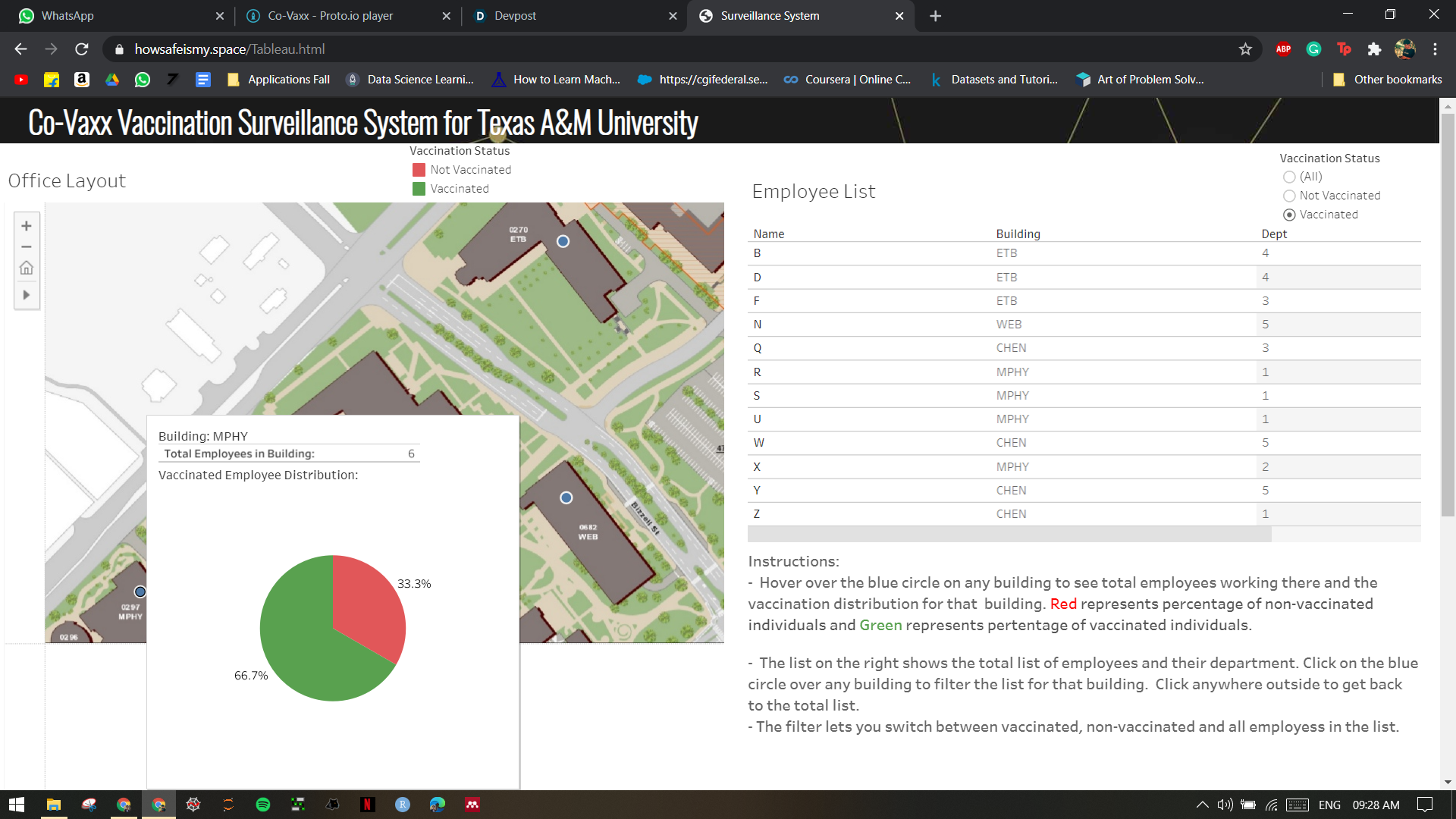Click the map zoom out minus button
The height and width of the screenshot is (819, 1456).
pos(27,247)
